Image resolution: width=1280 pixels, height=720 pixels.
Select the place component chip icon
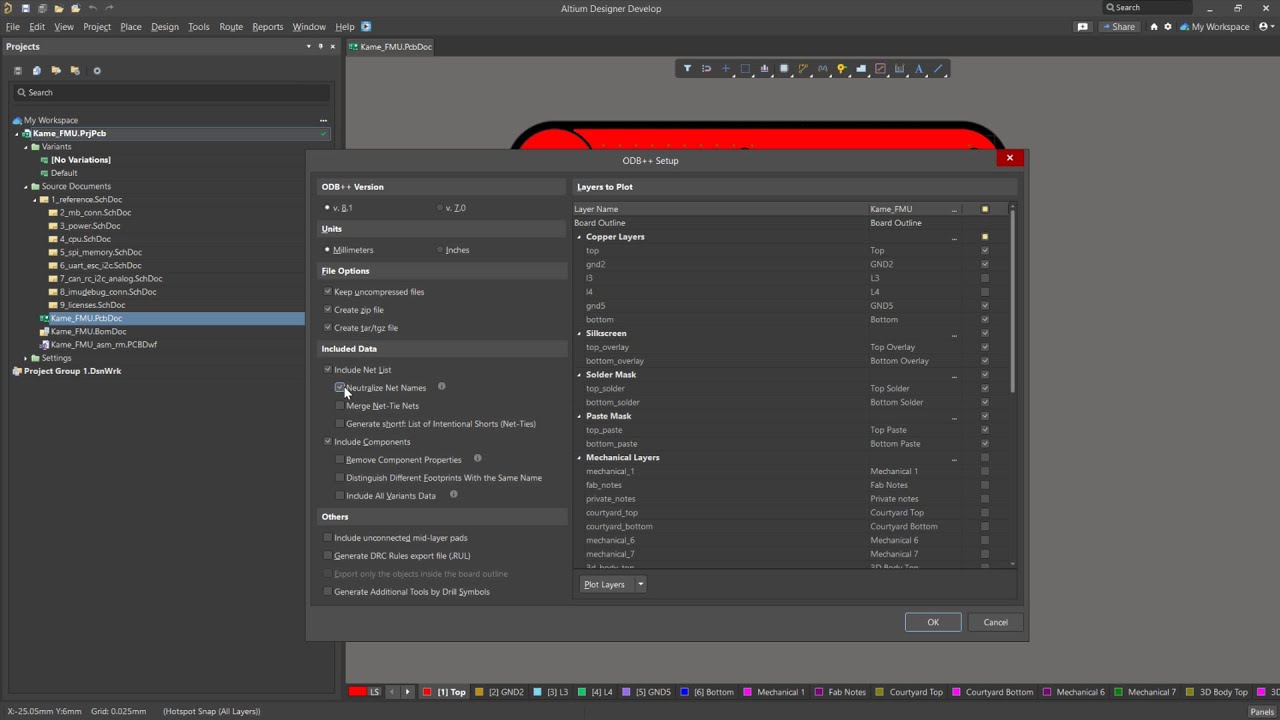[784, 69]
